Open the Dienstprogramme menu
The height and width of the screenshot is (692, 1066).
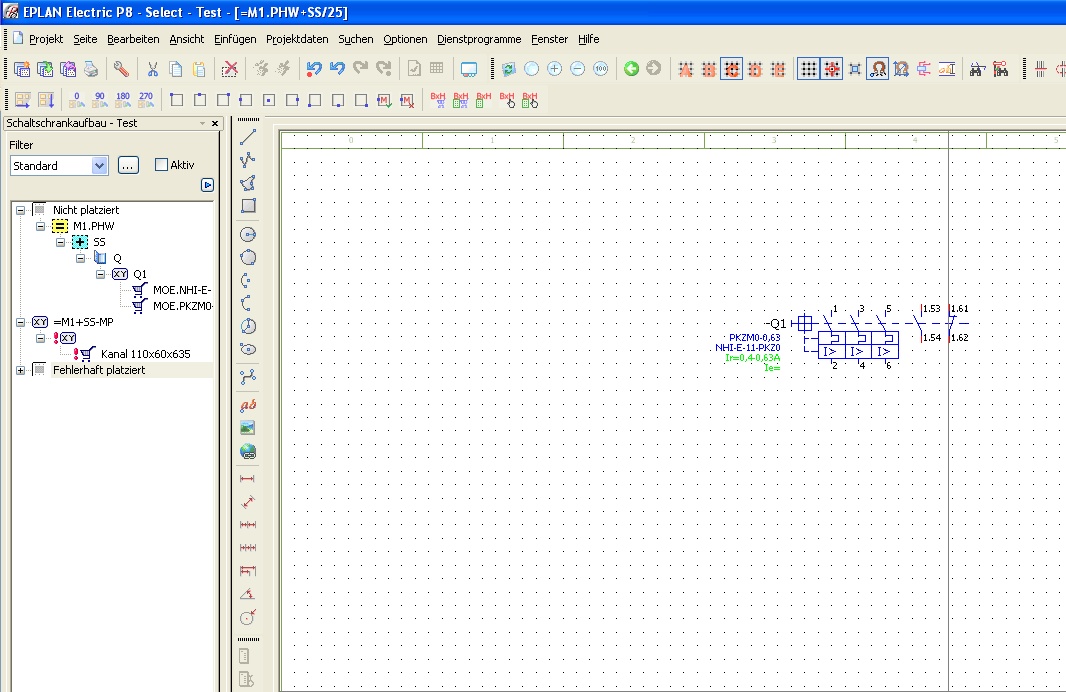479,39
